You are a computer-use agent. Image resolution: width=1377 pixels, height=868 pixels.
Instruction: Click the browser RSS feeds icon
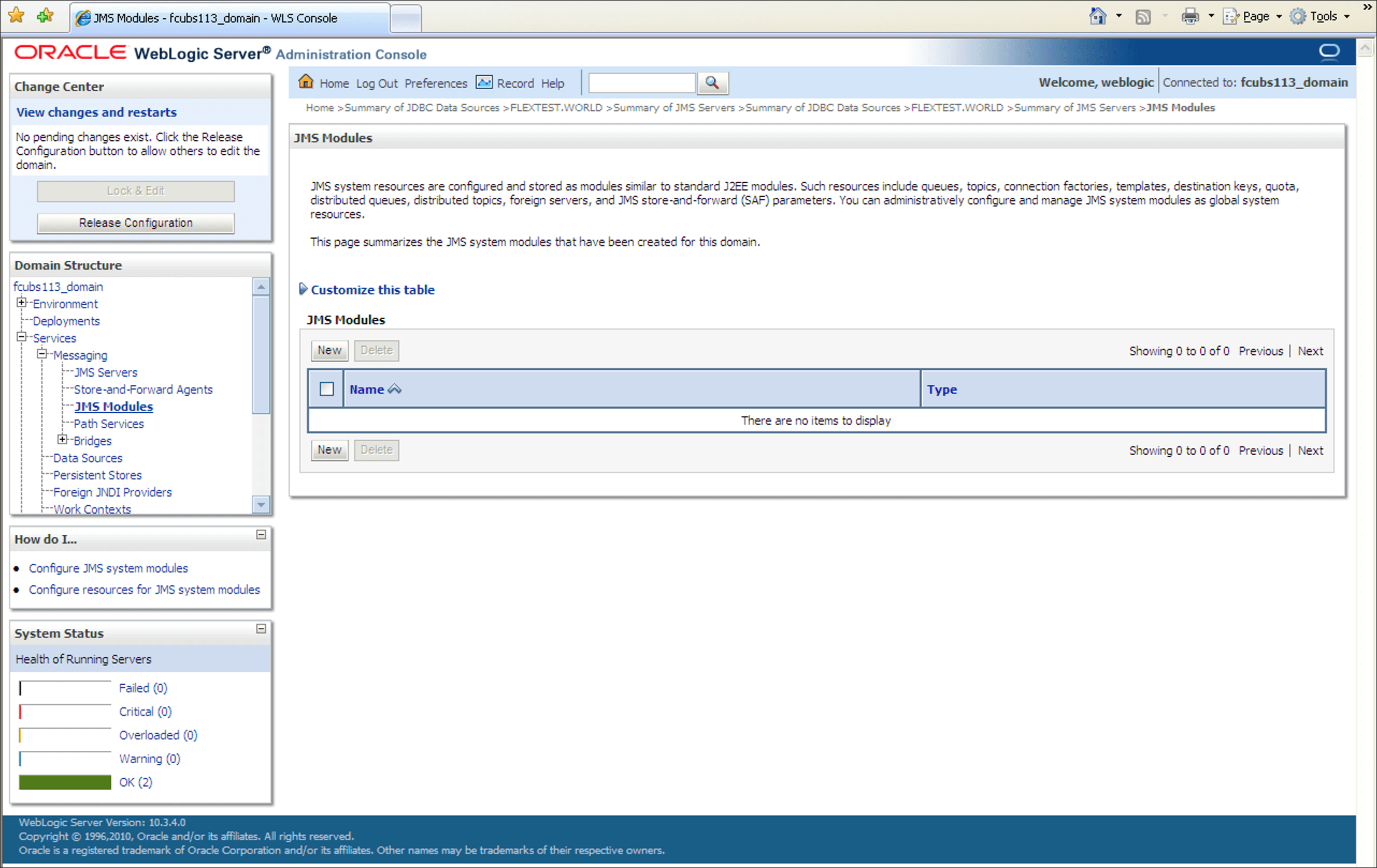(x=1143, y=17)
